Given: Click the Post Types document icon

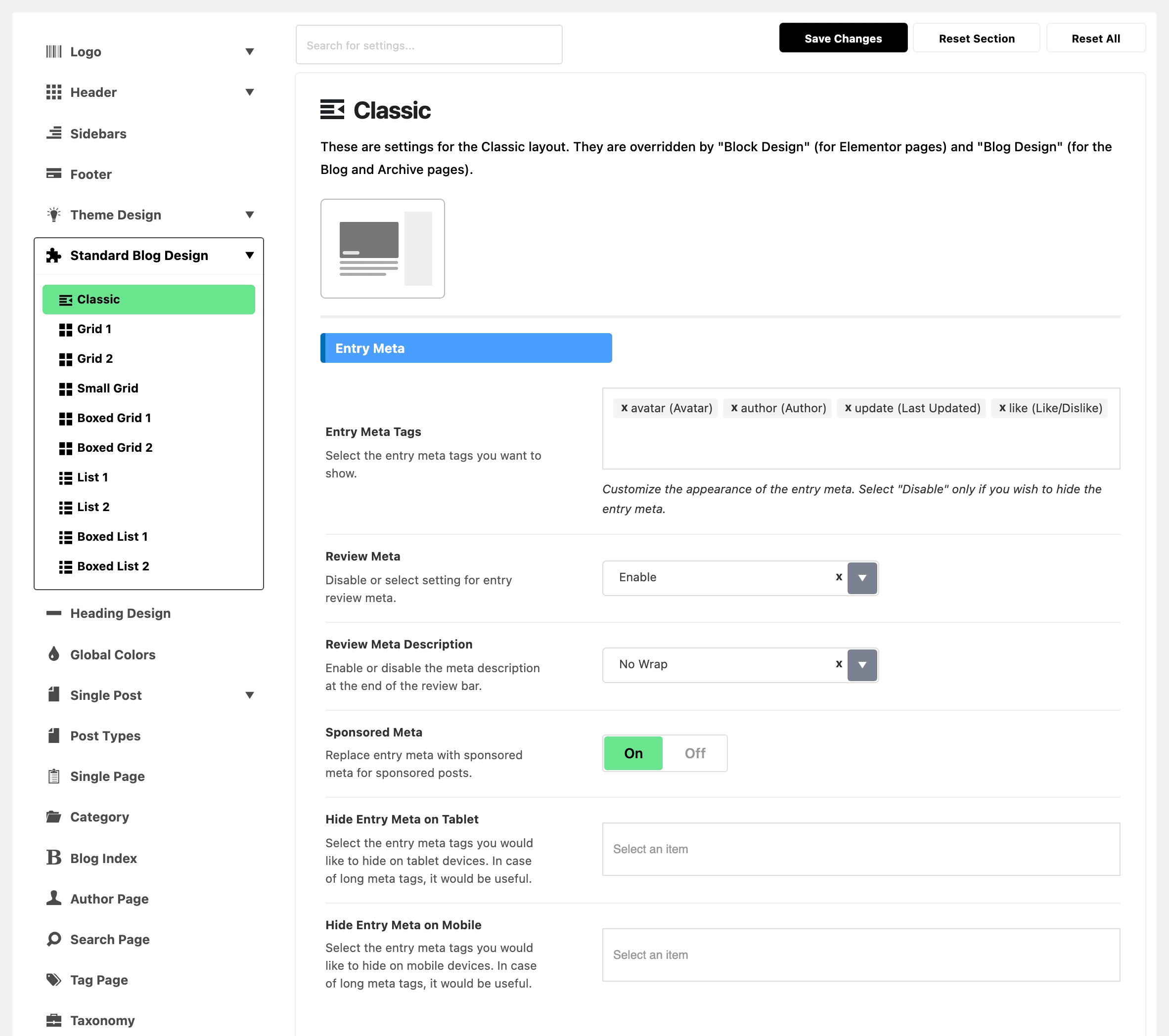Looking at the screenshot, I should [54, 735].
